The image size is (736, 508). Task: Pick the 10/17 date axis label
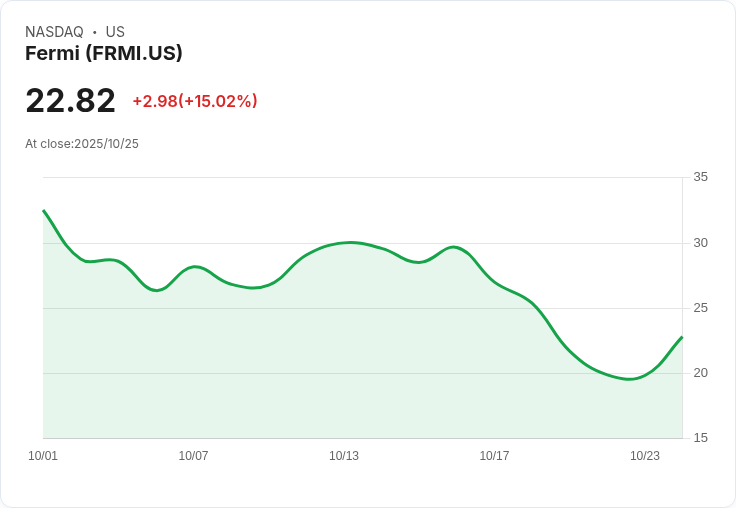pyautogui.click(x=494, y=456)
